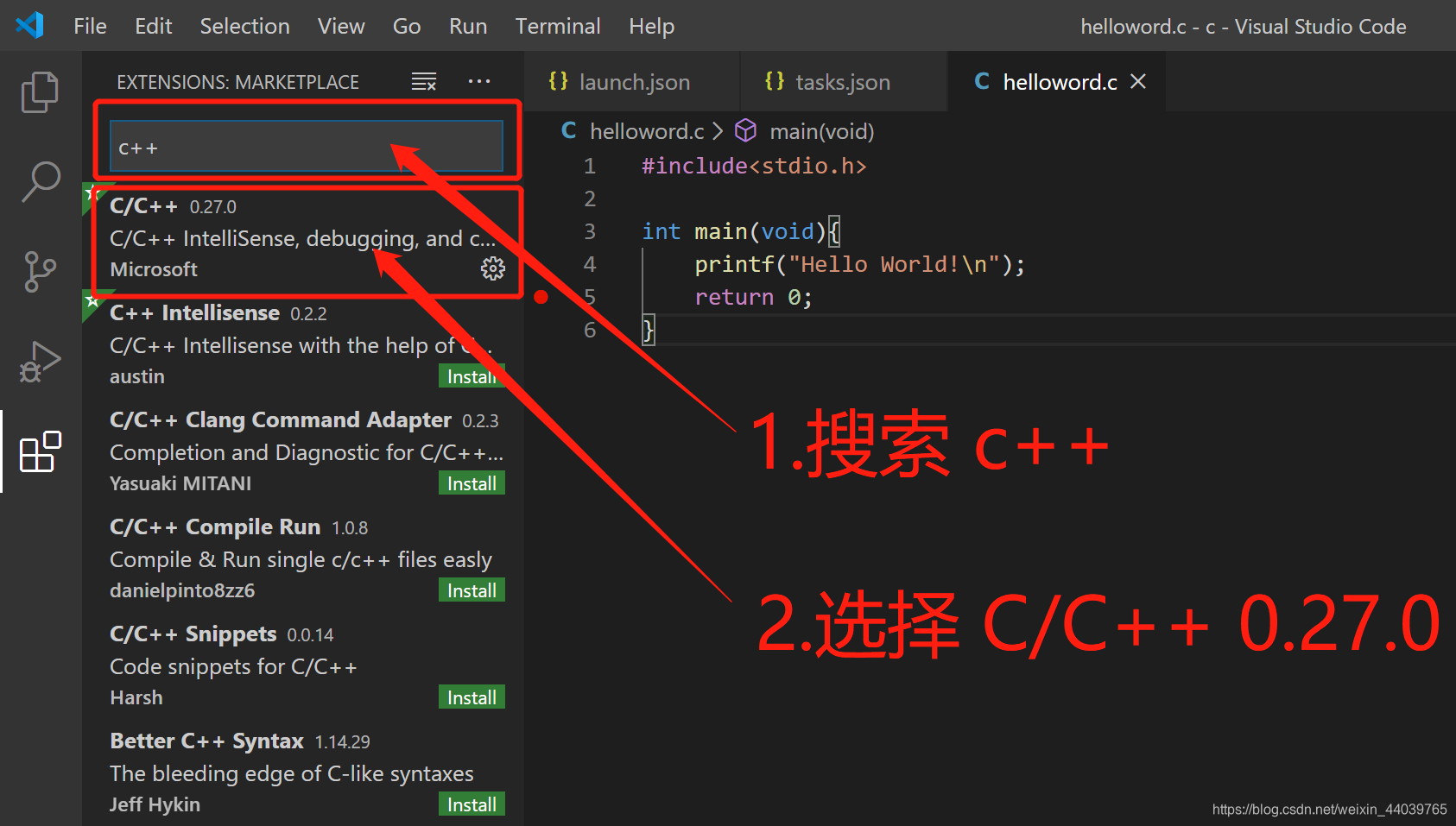Open the Selection menu
The width and height of the screenshot is (1456, 826).
coord(244,26)
